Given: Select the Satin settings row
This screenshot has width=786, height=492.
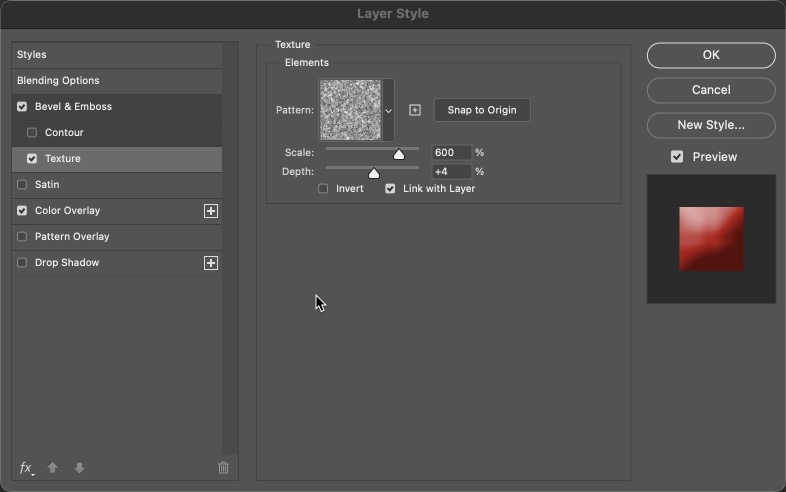Looking at the screenshot, I should [x=117, y=185].
